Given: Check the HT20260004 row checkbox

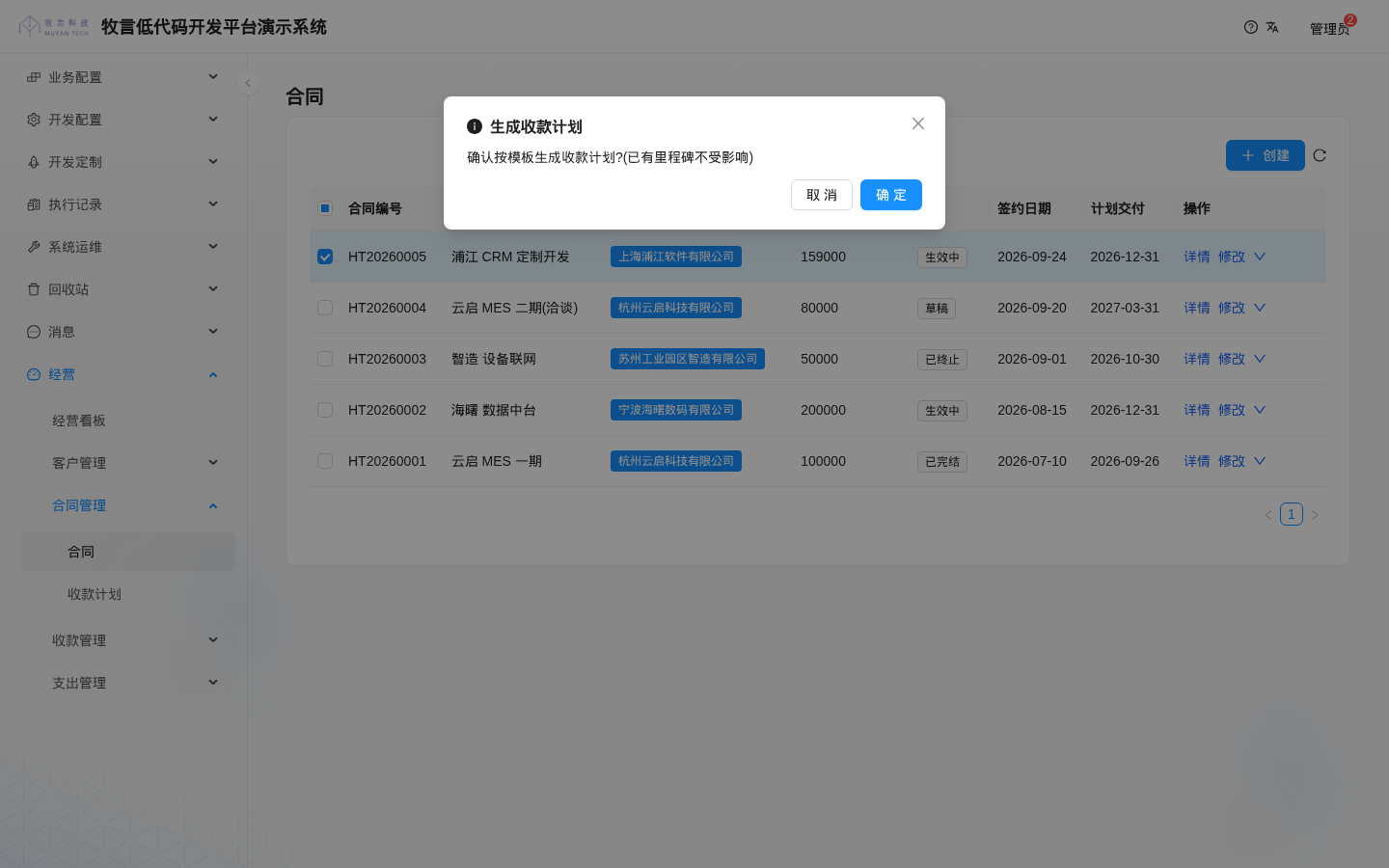Looking at the screenshot, I should pyautogui.click(x=325, y=308).
